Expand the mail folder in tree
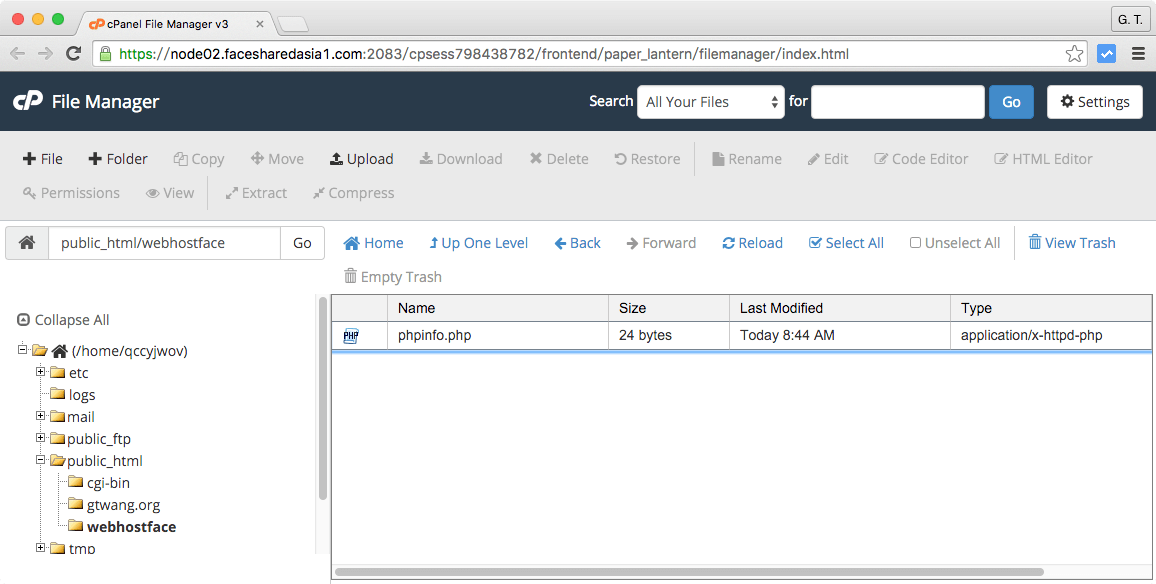Viewport: 1156px width, 584px height. (41, 416)
